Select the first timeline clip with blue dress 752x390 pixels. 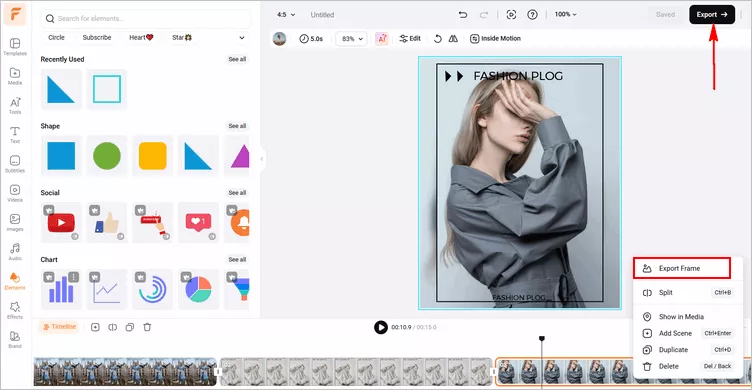pos(125,371)
